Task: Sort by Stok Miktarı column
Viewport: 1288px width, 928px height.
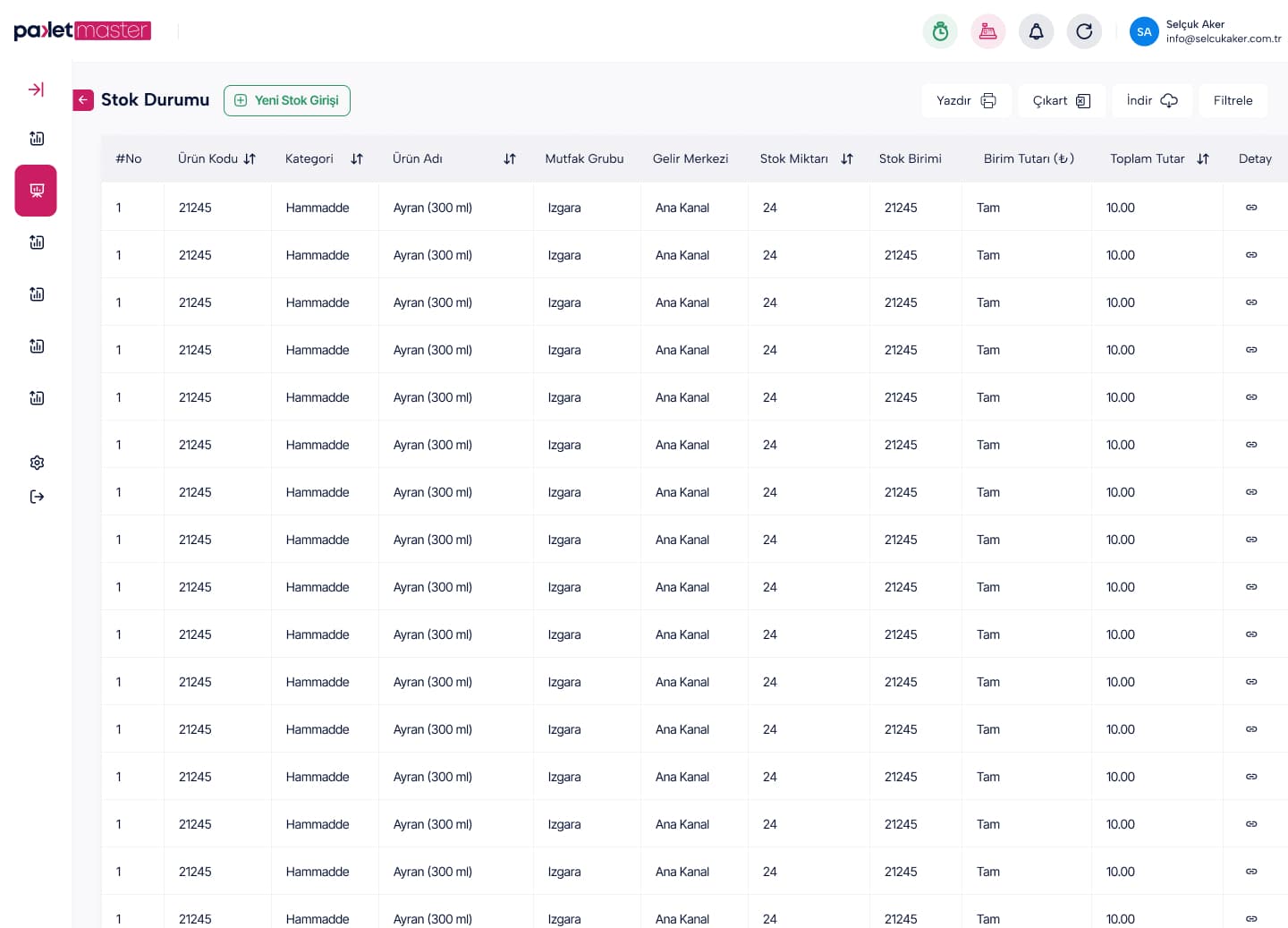Action: pyautogui.click(x=847, y=158)
